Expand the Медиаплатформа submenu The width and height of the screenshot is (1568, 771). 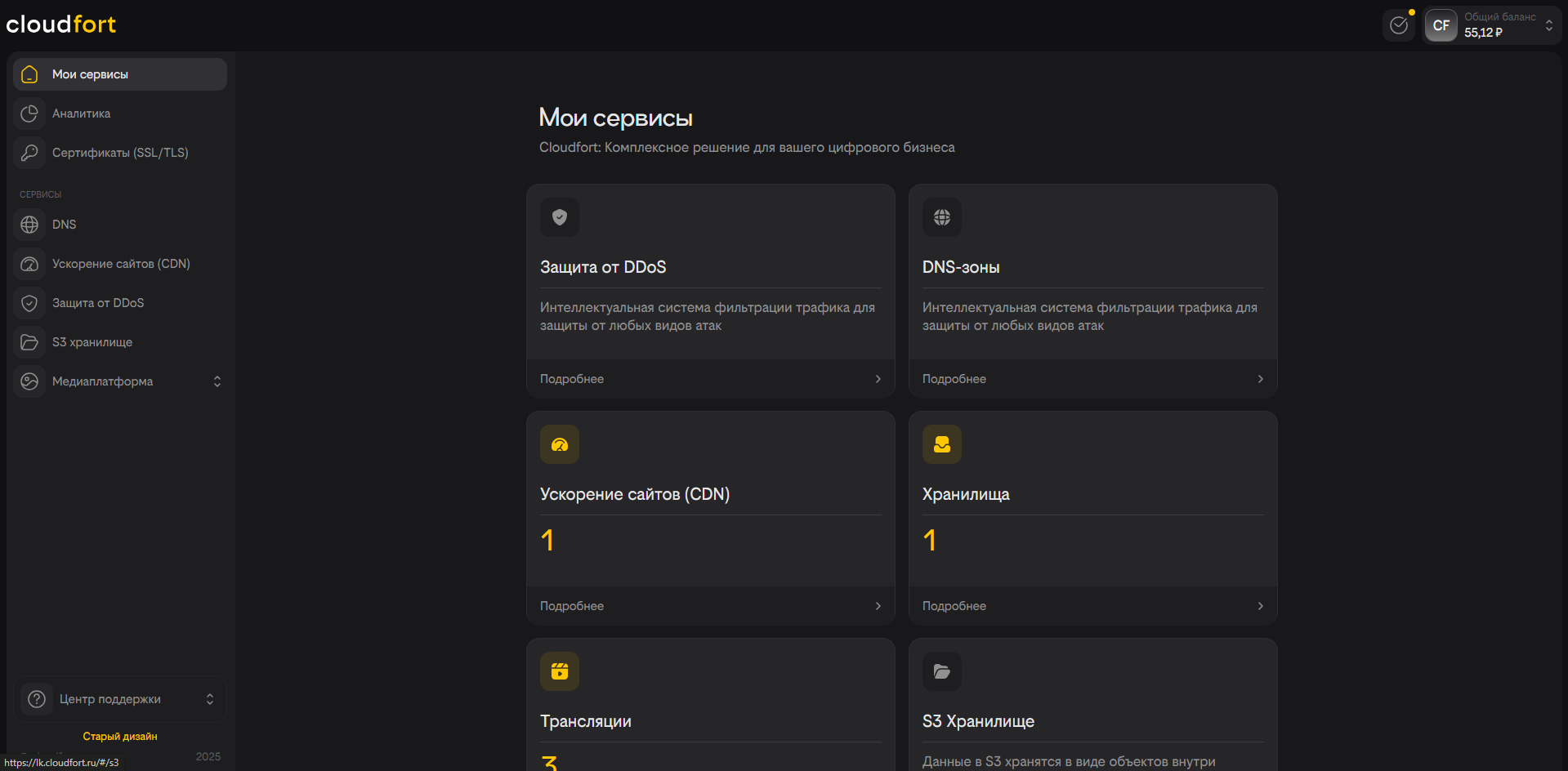(x=217, y=381)
